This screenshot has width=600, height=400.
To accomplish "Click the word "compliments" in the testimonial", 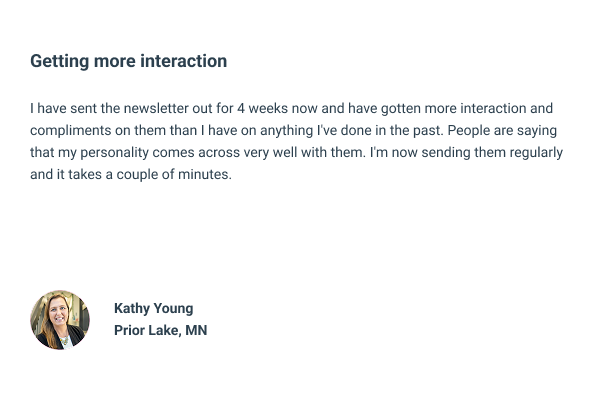I will [x=68, y=130].
